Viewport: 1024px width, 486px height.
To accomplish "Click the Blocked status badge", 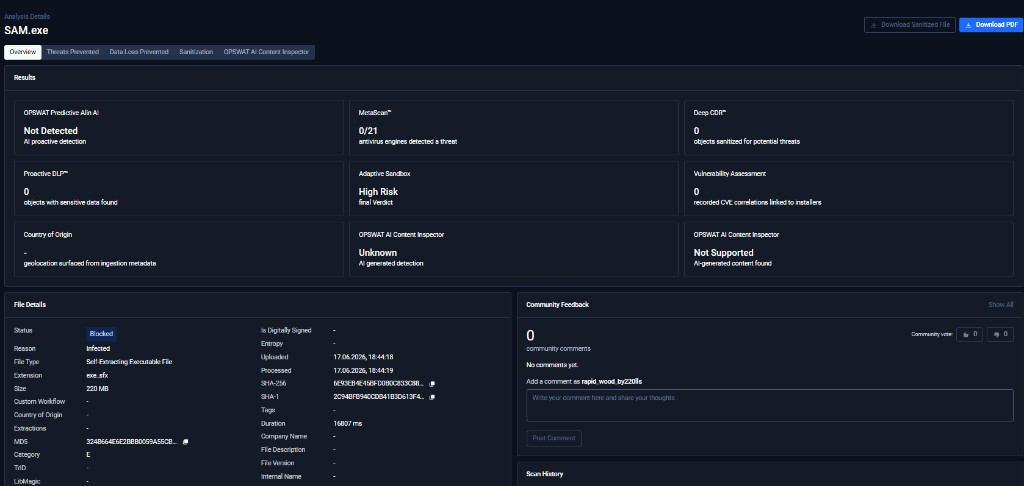I will point(101,333).
